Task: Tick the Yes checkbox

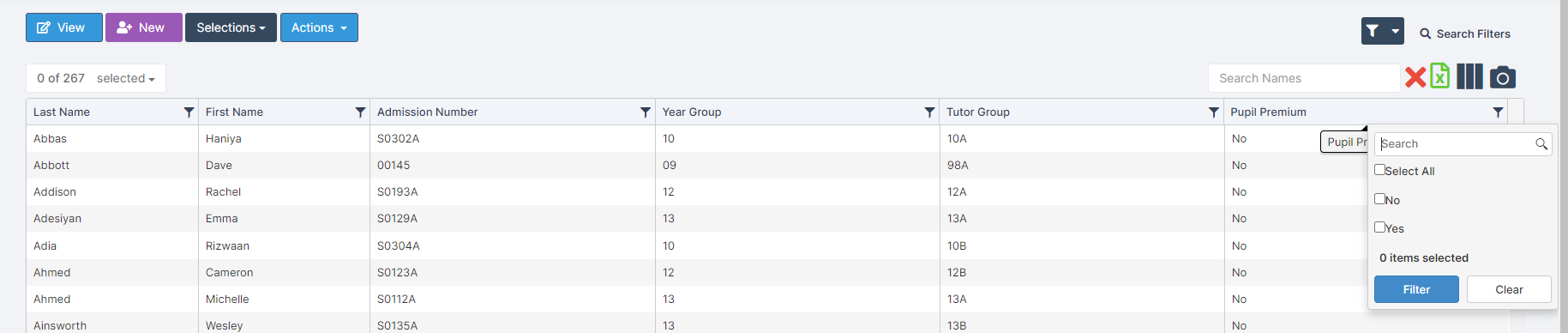Action: pos(1379,227)
